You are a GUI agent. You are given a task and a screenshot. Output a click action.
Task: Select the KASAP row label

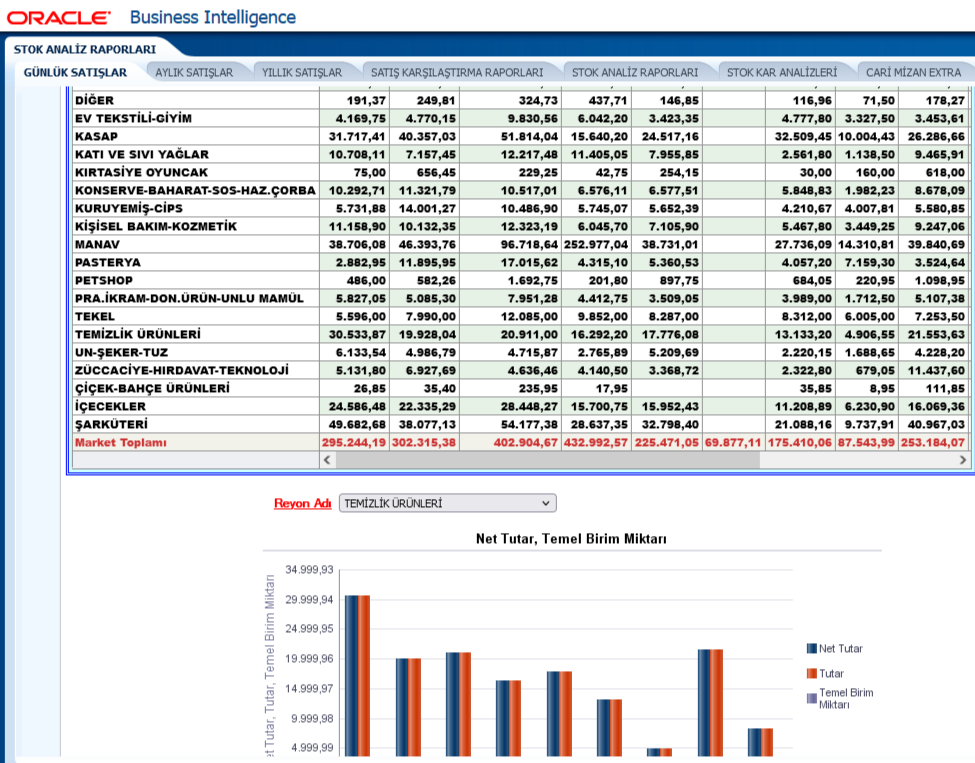point(96,136)
